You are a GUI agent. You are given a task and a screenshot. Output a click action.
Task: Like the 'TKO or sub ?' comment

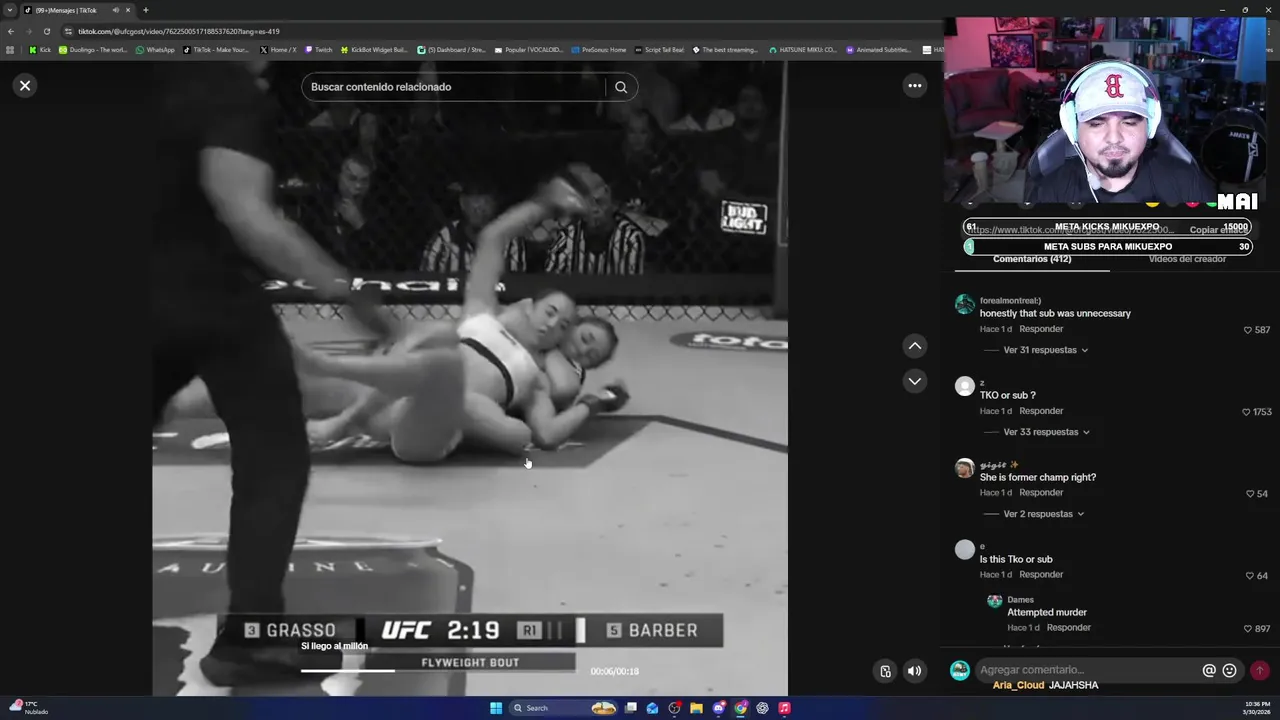pos(1246,412)
